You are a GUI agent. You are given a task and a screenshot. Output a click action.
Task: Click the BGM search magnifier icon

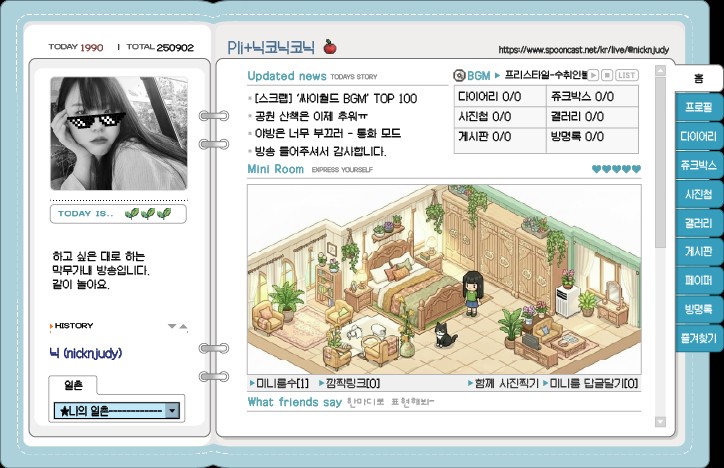point(459,75)
